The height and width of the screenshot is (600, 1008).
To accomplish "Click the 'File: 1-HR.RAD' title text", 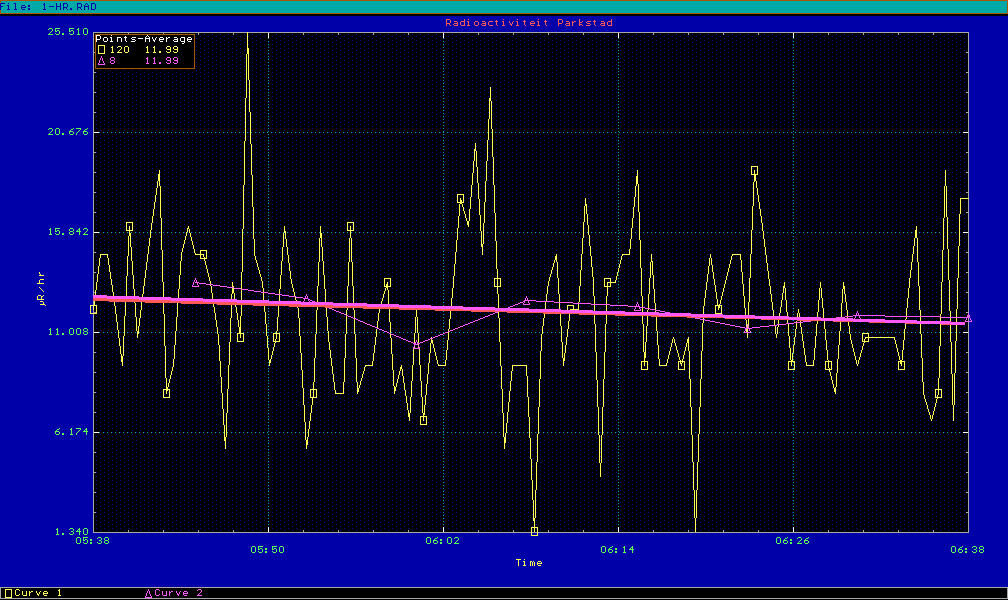I will (48, 6).
